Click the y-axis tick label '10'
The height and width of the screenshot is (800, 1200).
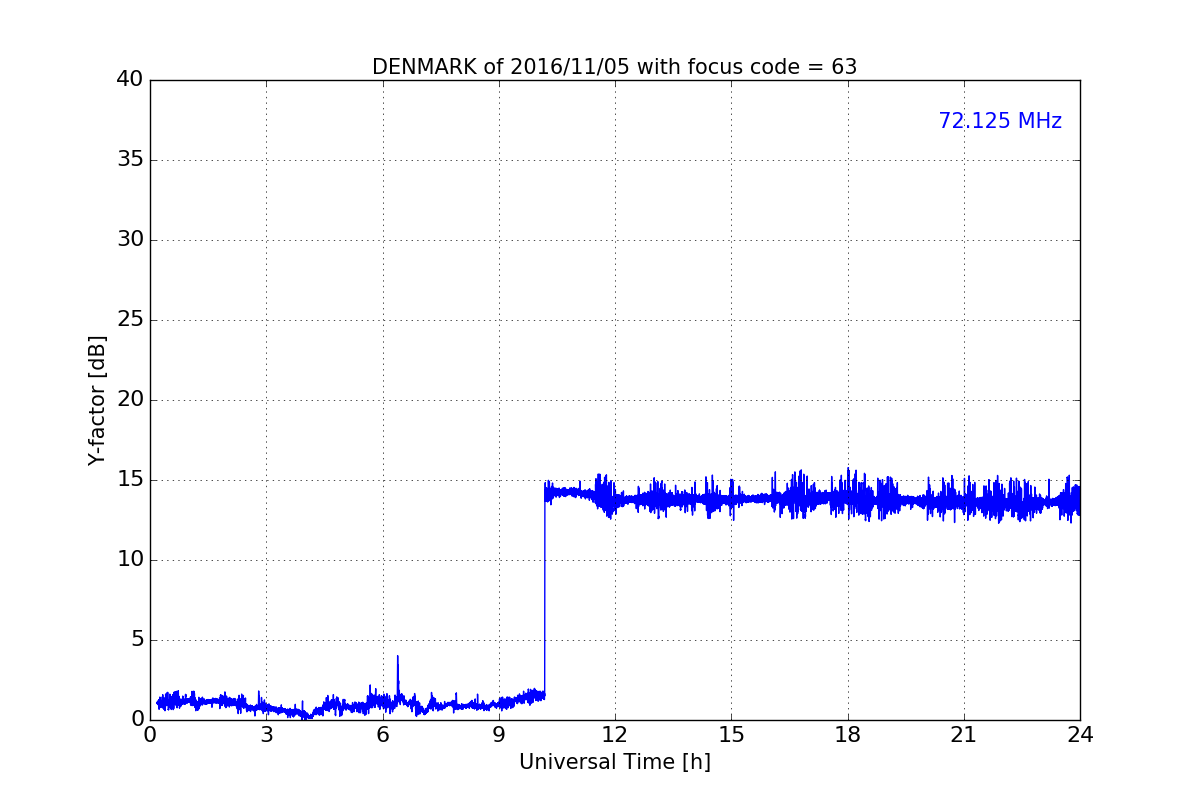130,560
